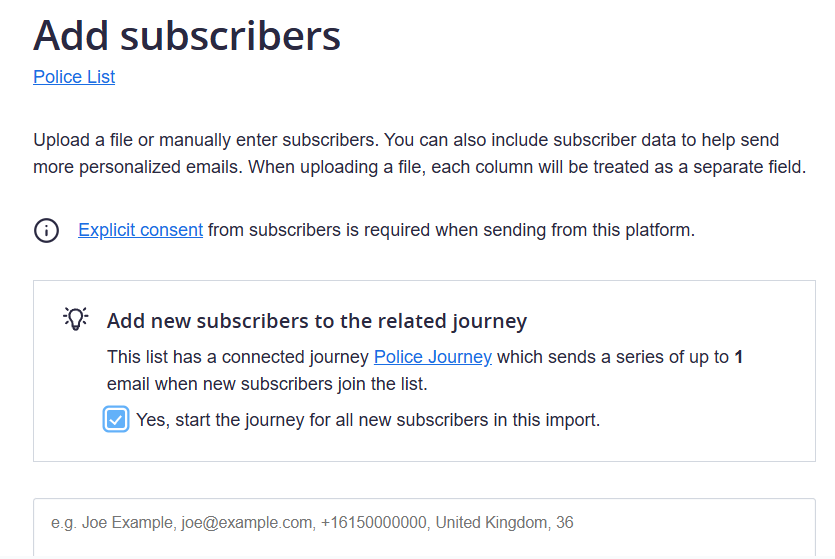Click 'email when new subscribers join the list' line

pos(267,384)
